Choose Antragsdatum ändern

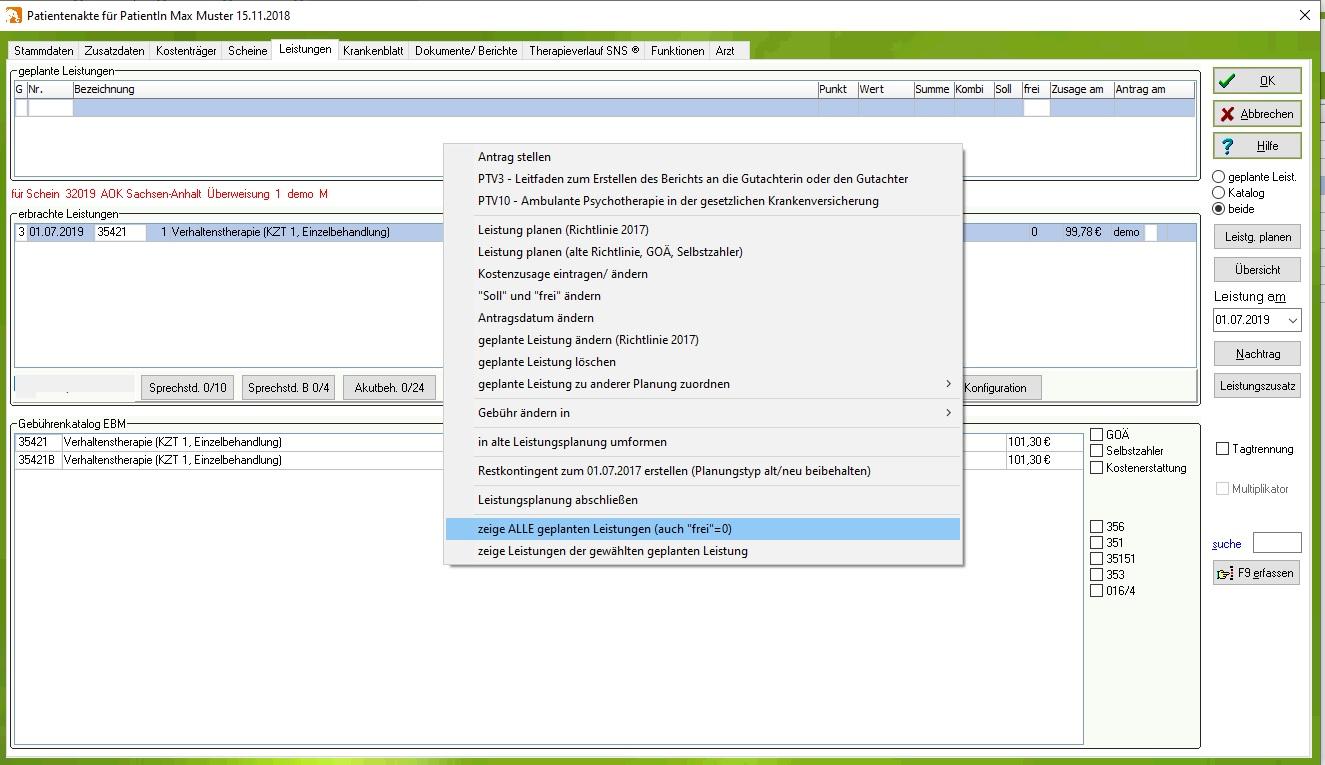tap(703, 318)
